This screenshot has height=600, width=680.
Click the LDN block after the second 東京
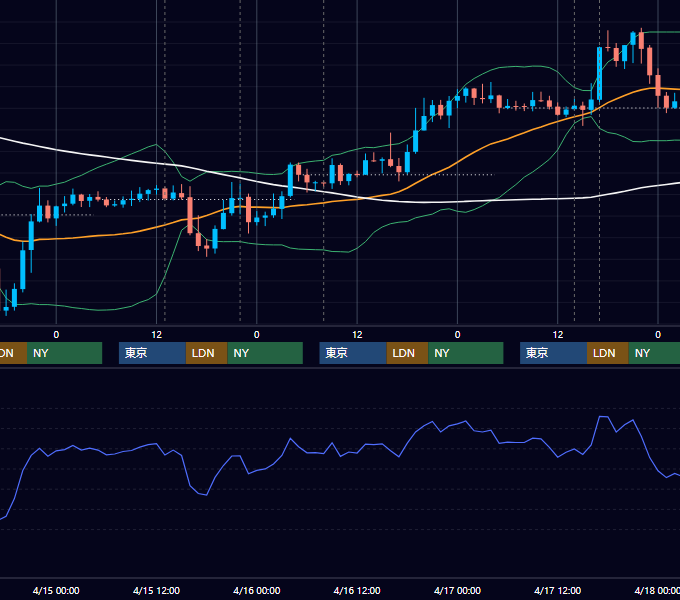coord(407,353)
